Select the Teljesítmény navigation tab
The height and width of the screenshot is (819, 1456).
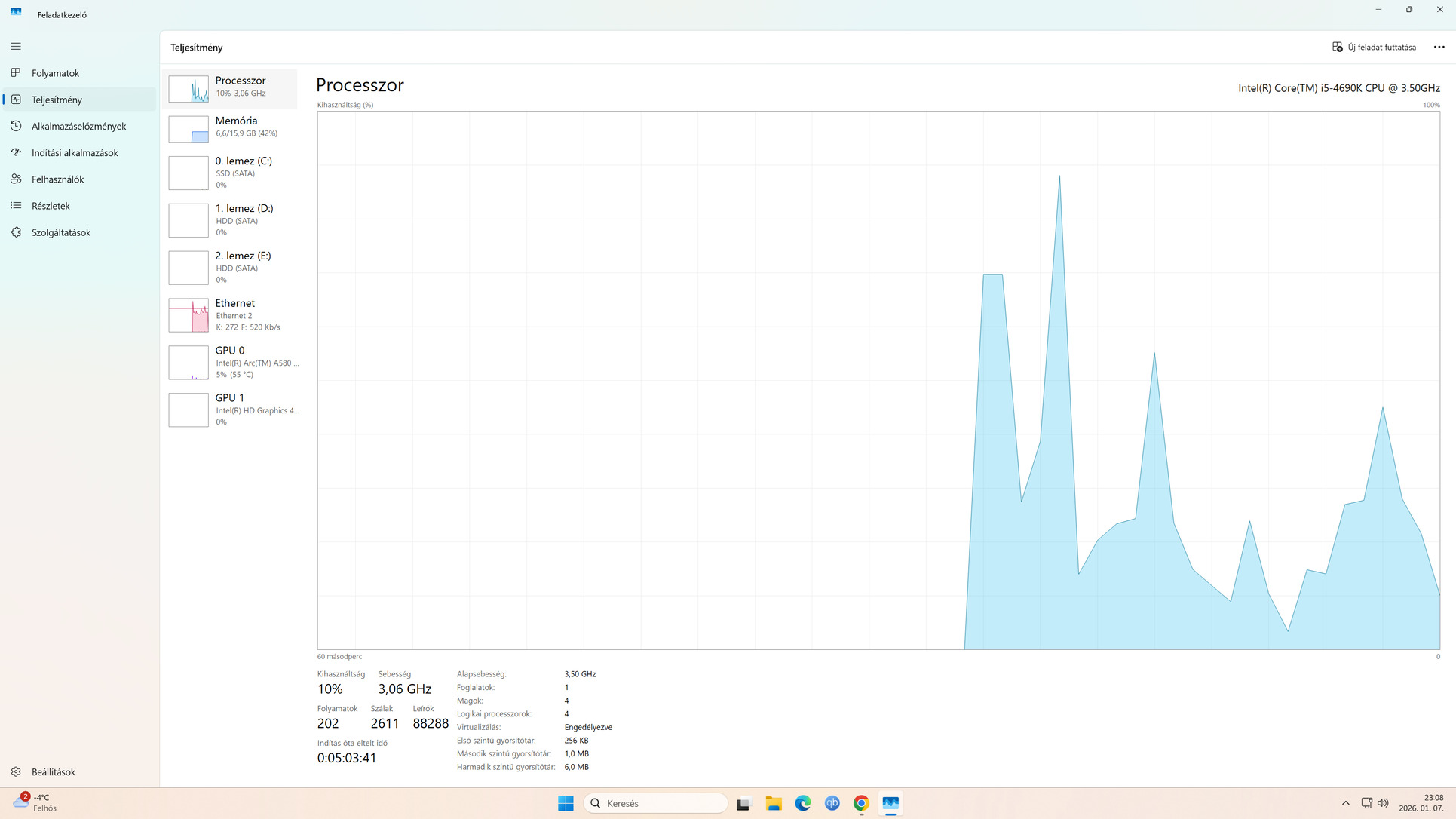(57, 100)
